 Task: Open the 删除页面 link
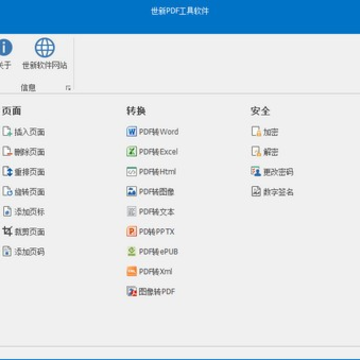29,152
